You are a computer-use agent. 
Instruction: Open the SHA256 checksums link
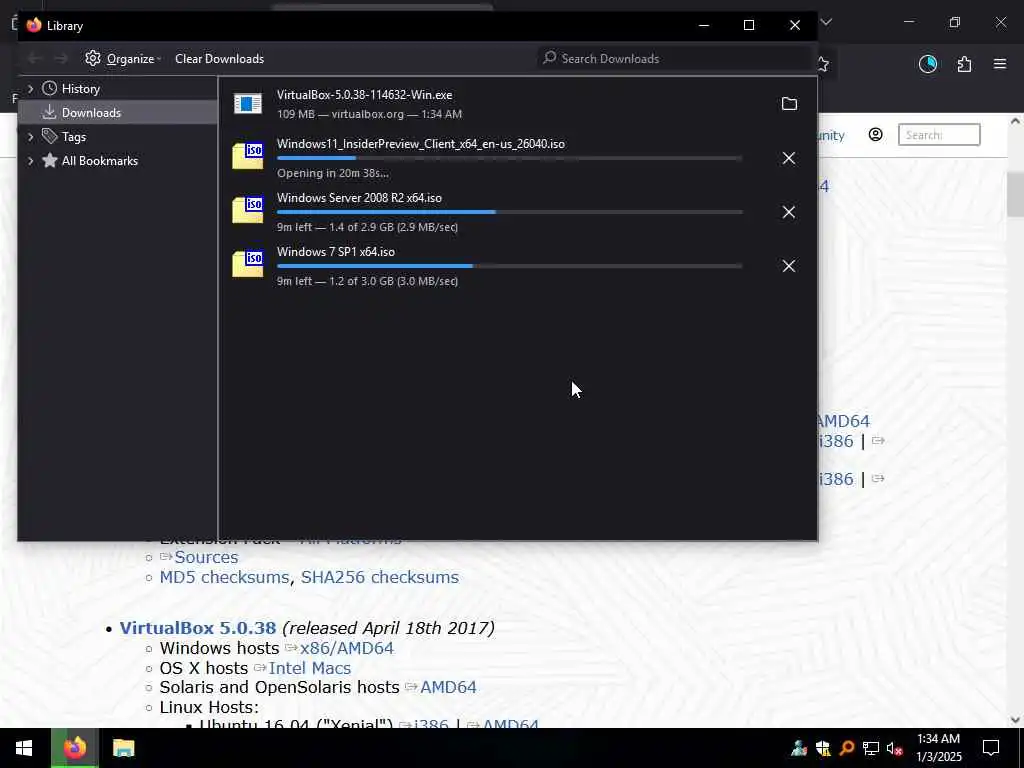[x=379, y=577]
